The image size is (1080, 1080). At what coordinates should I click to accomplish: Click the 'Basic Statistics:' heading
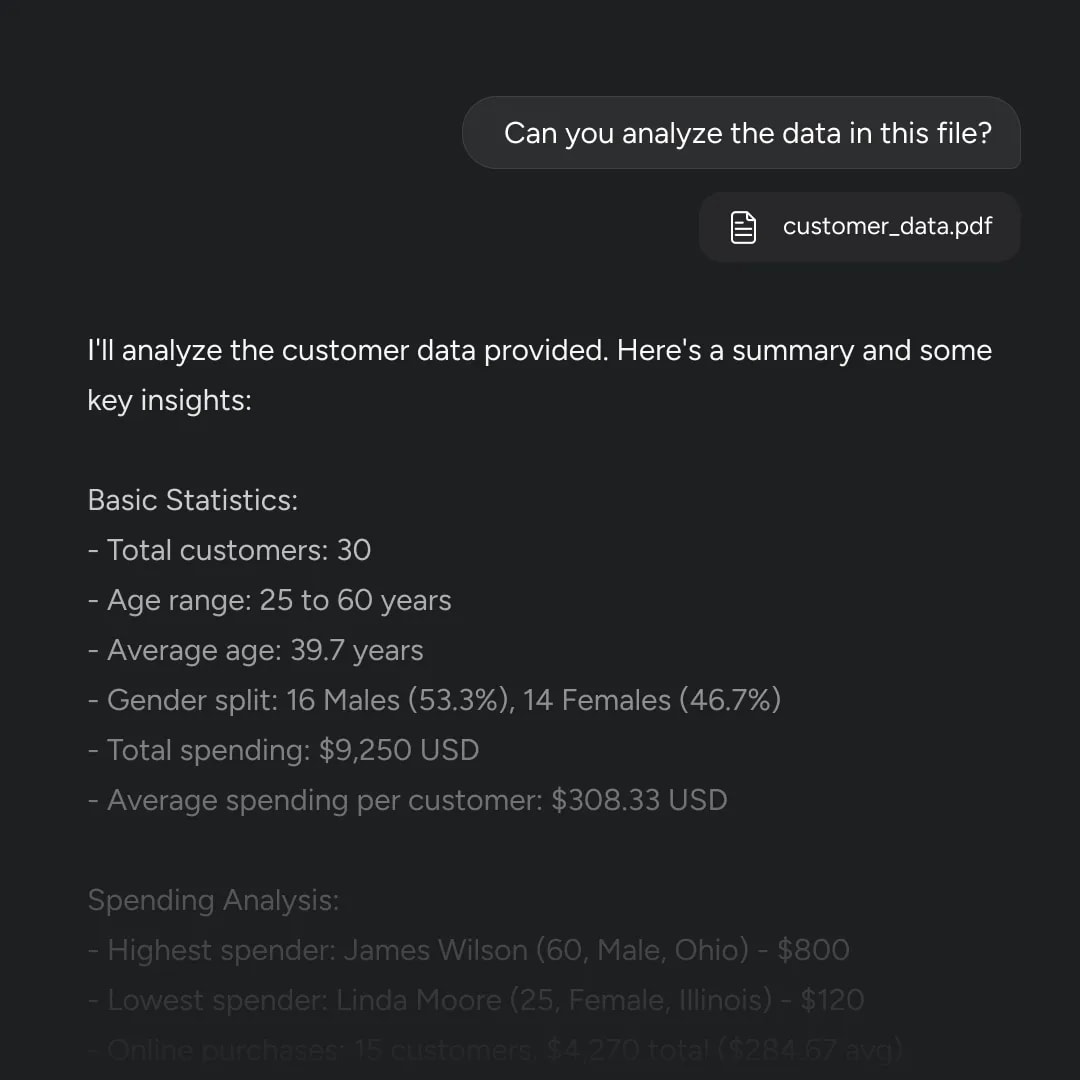(193, 500)
